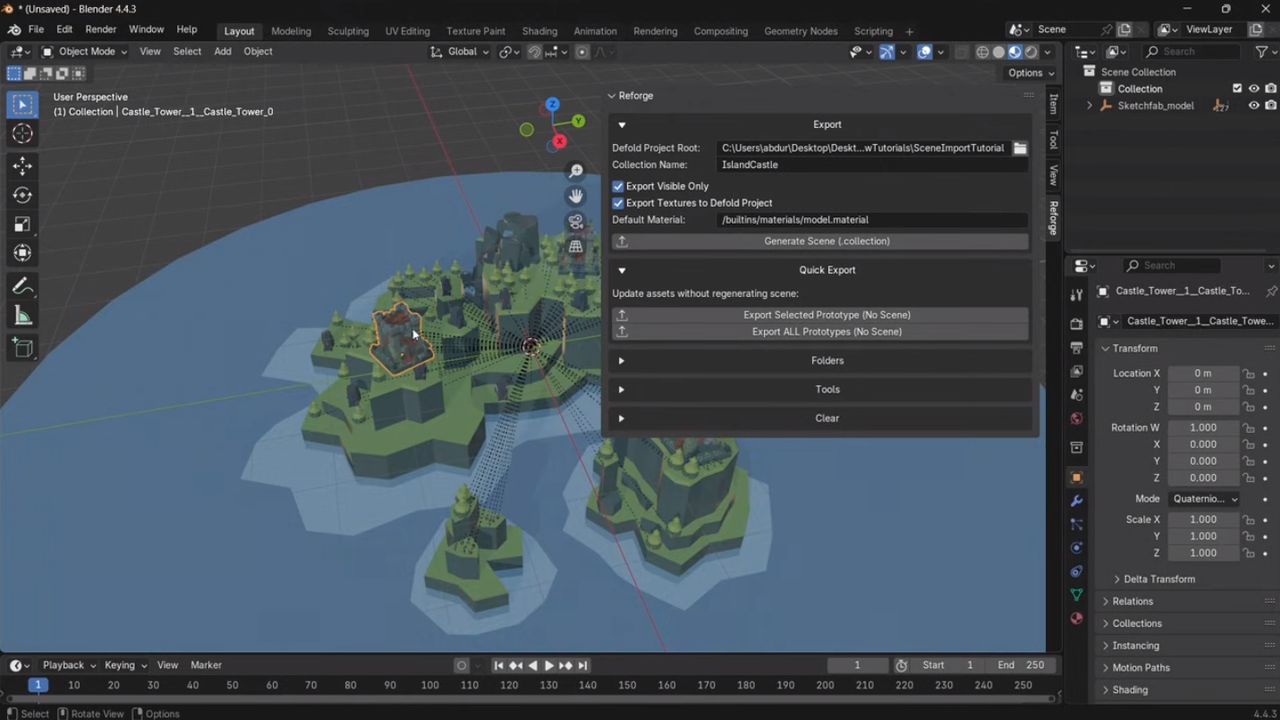Select the Rotate tool in left toolbar
The width and height of the screenshot is (1280, 720).
[x=22, y=195]
